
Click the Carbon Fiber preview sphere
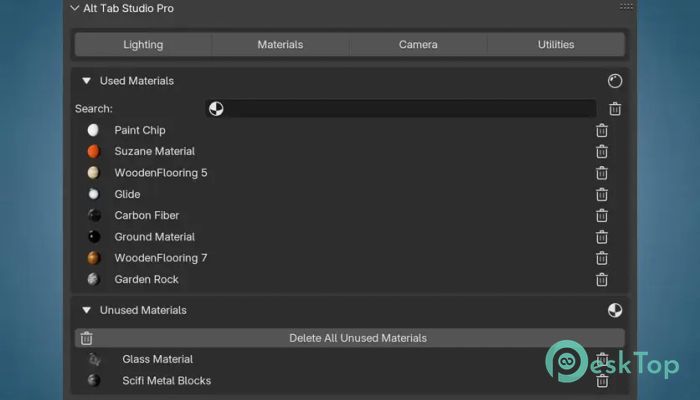pyautogui.click(x=94, y=215)
